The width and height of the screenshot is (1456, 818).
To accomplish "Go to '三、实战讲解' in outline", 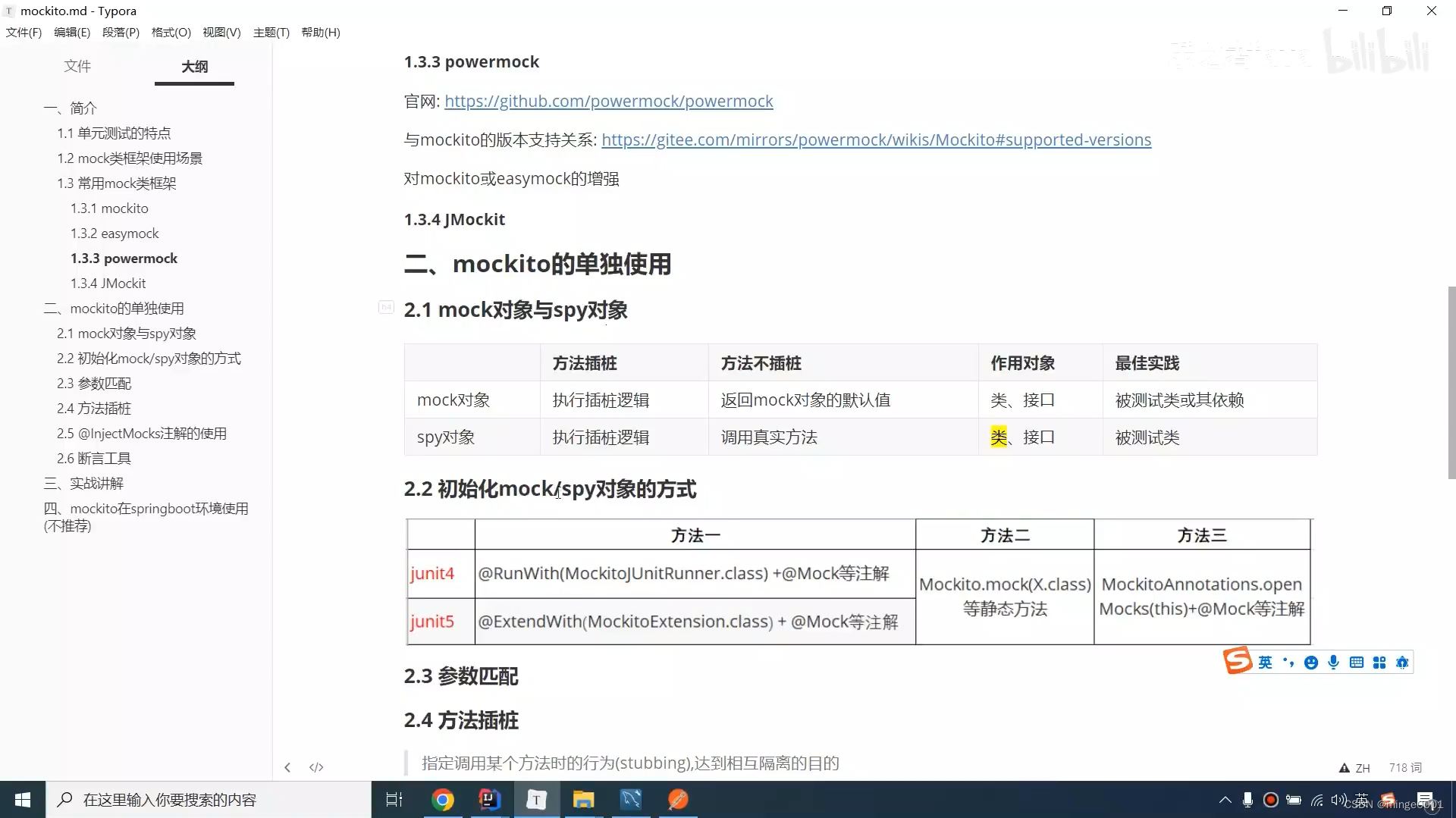I will pyautogui.click(x=83, y=483).
